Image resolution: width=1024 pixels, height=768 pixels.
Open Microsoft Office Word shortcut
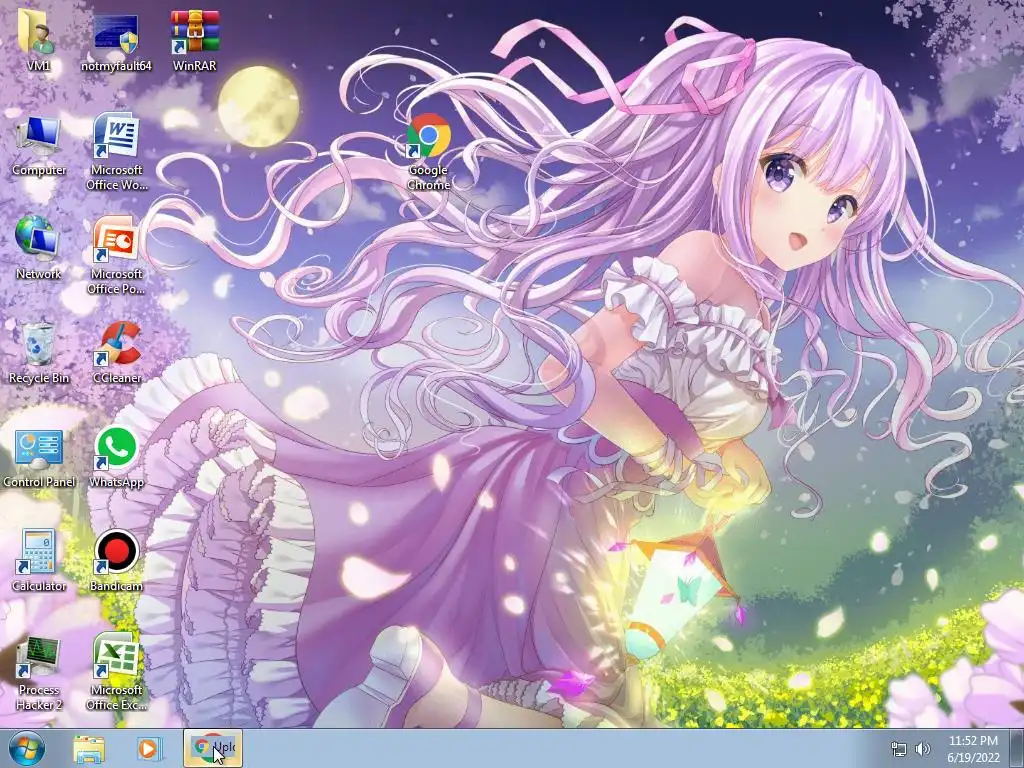pyautogui.click(x=116, y=152)
